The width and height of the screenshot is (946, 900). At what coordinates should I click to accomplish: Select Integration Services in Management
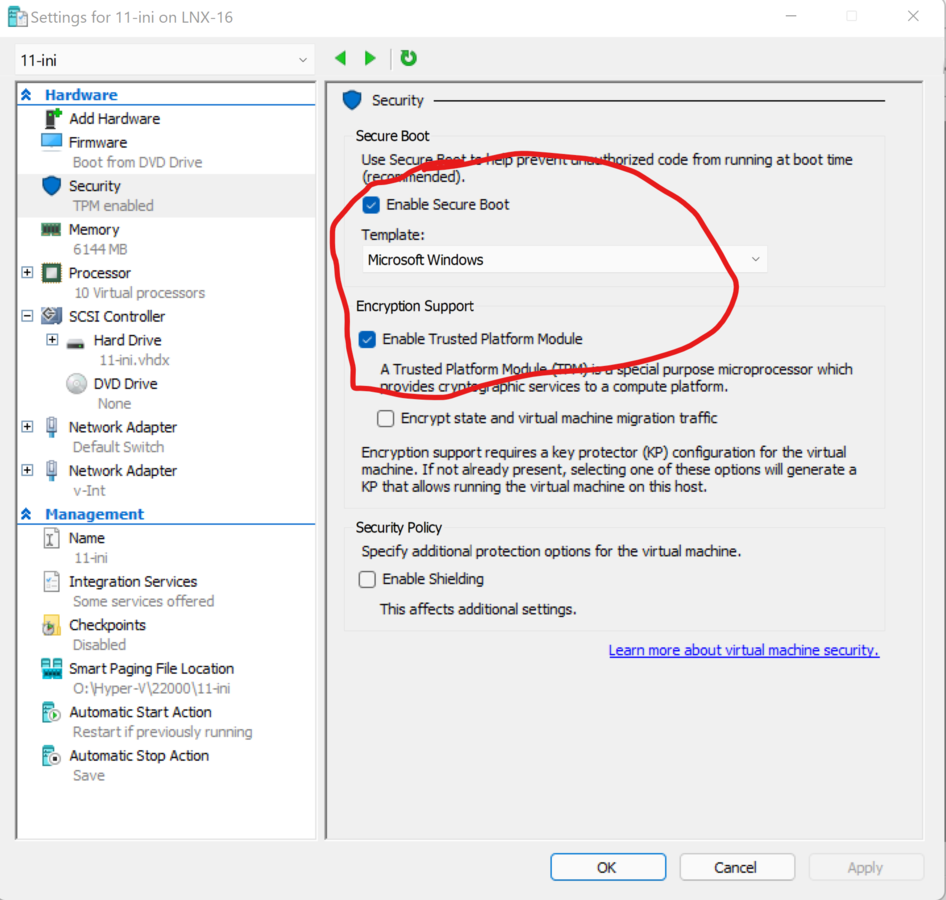pos(132,582)
